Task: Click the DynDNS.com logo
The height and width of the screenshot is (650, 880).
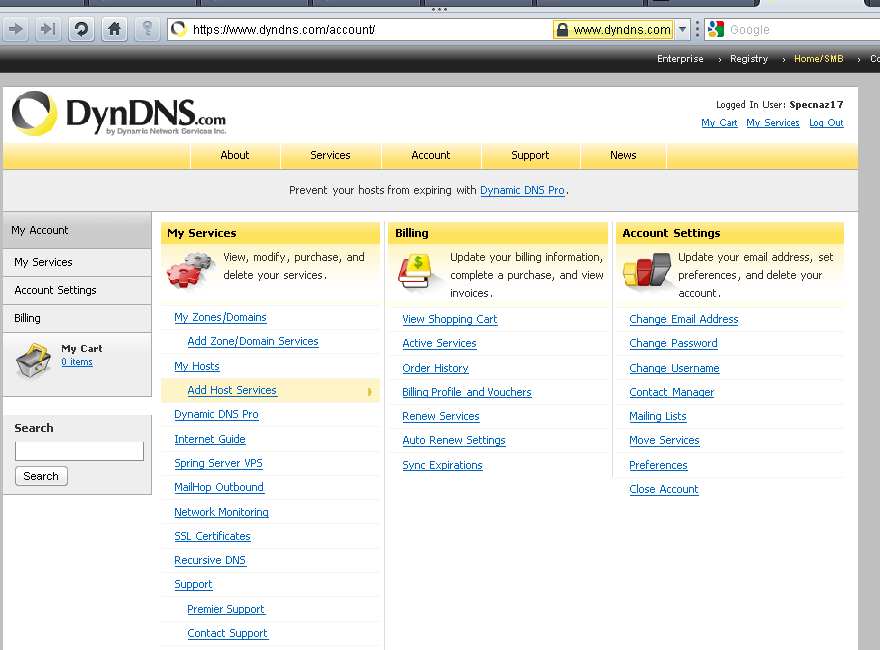Action: point(119,114)
